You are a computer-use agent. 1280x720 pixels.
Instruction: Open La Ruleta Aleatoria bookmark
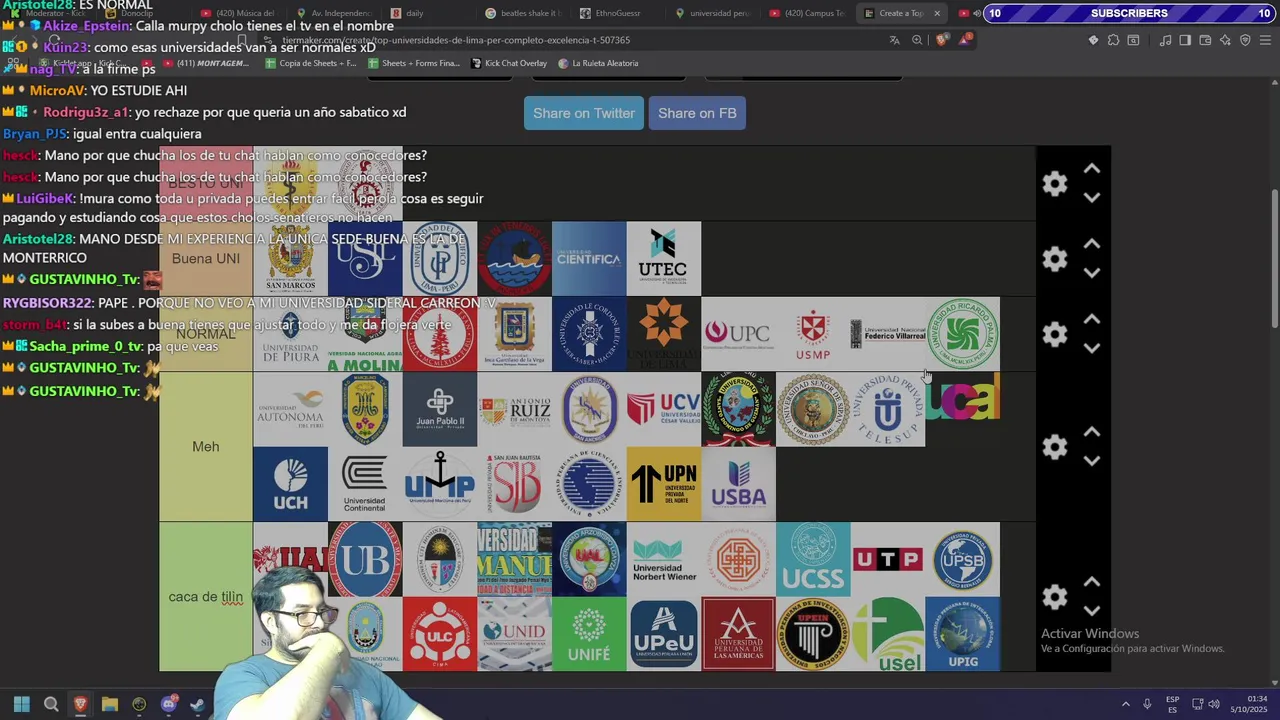[x=598, y=63]
